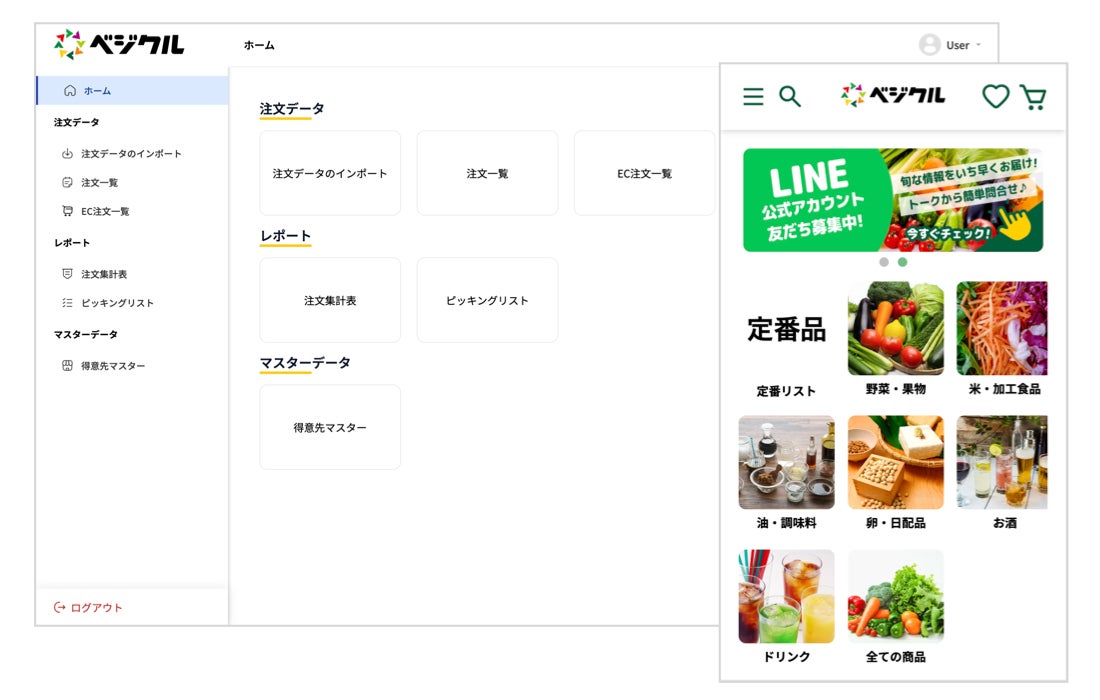Select the first carousel dot under banner
The image size is (1100, 700).
(x=884, y=262)
